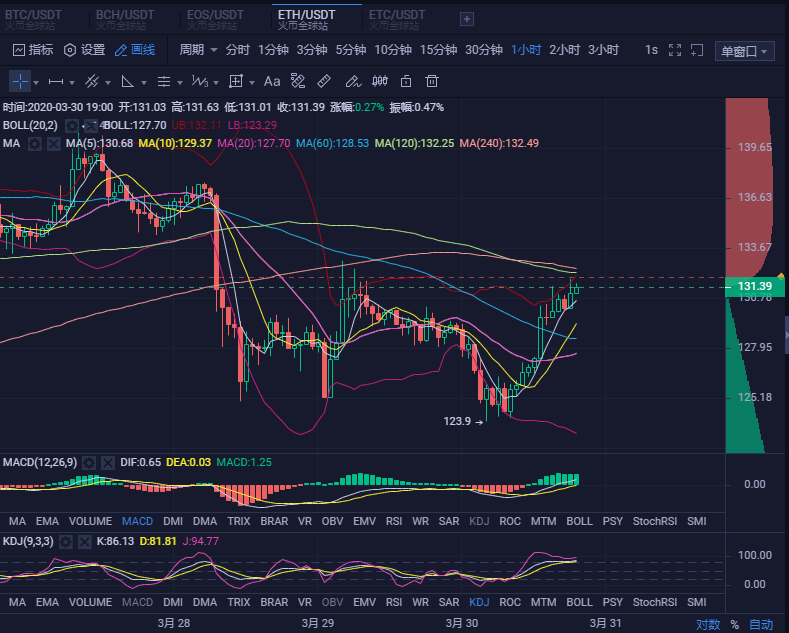This screenshot has height=633, width=789.
Task: Select the Fibonacci horizontal lines tool
Action: pyautogui.click(x=164, y=82)
